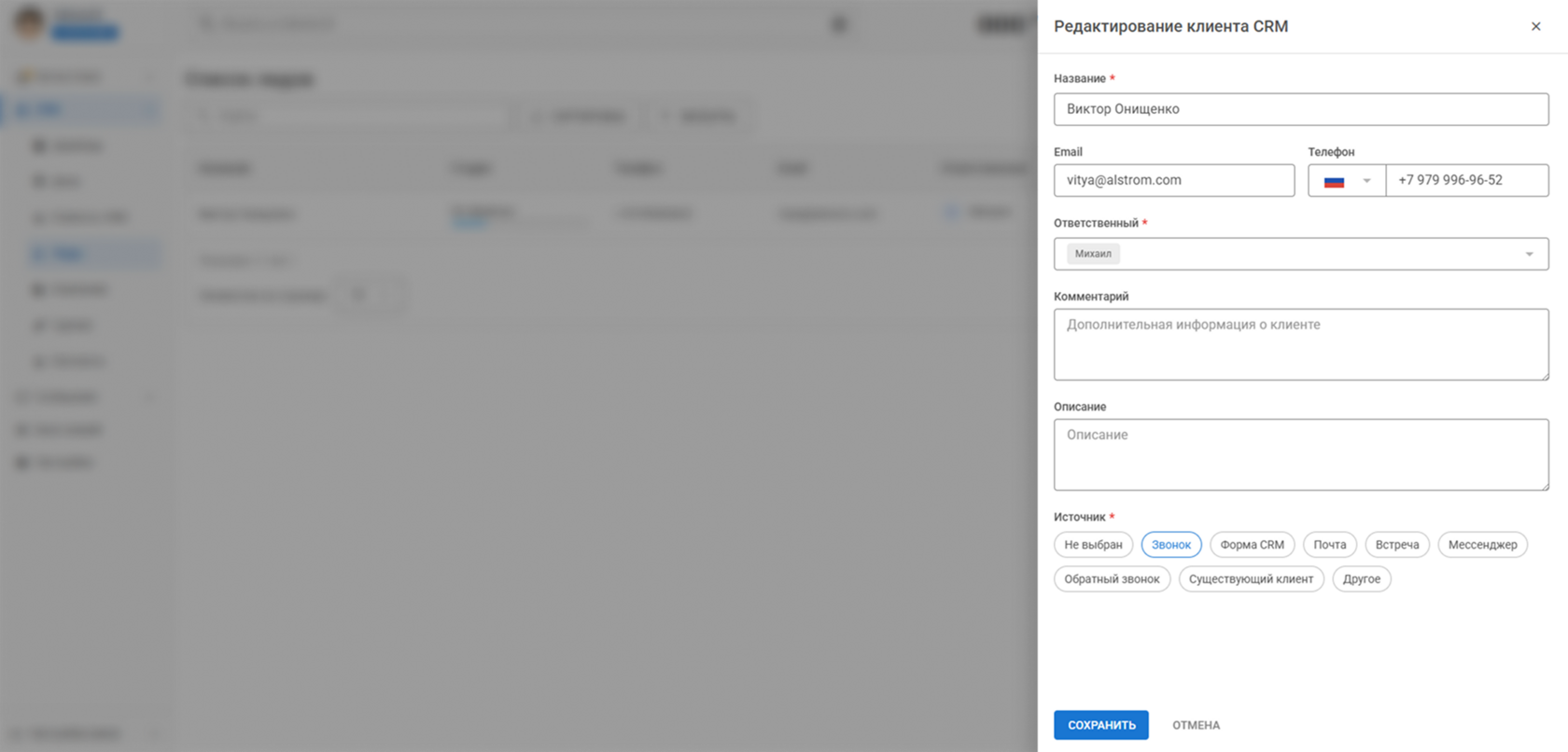The image size is (1568, 752).
Task: Open the phone country flag selector
Action: [x=1347, y=180]
